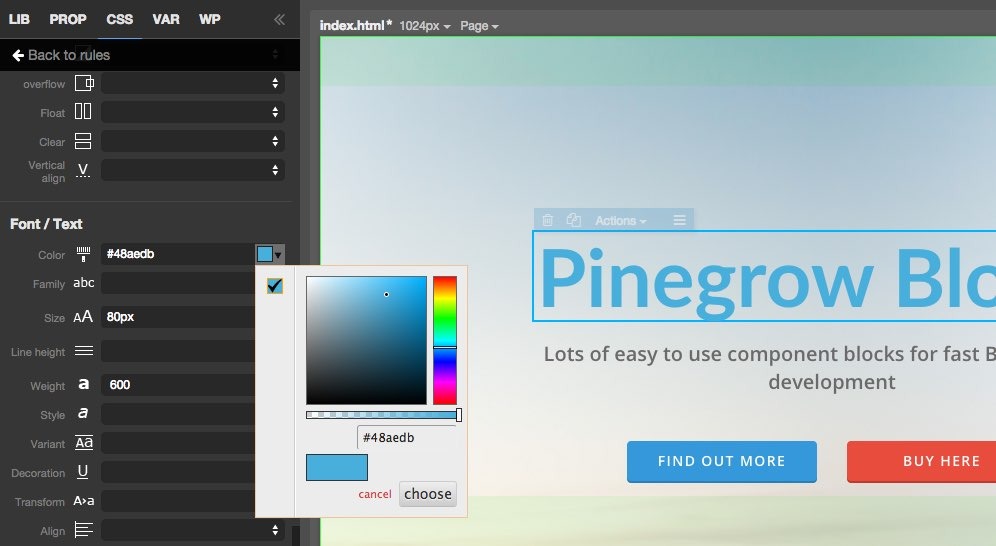Select the subtitle paragraph on page
996x546 pixels.
point(770,368)
